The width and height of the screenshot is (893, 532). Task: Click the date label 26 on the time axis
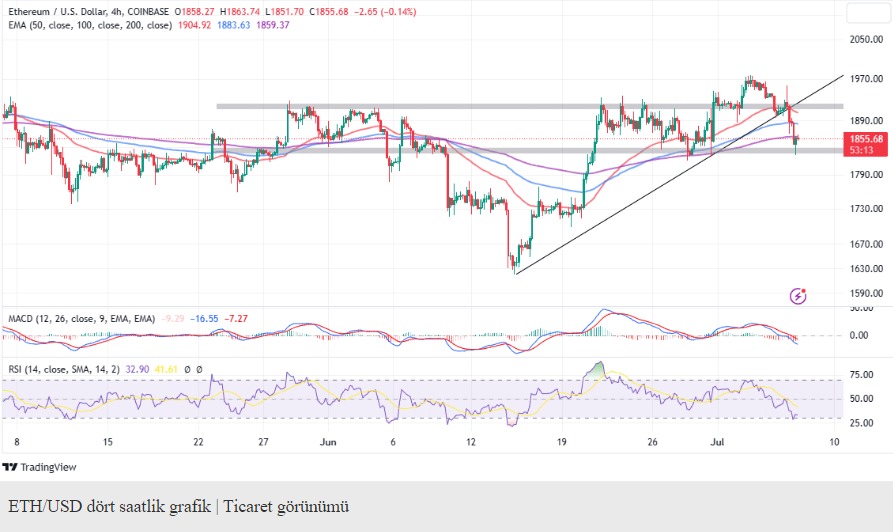(x=652, y=442)
